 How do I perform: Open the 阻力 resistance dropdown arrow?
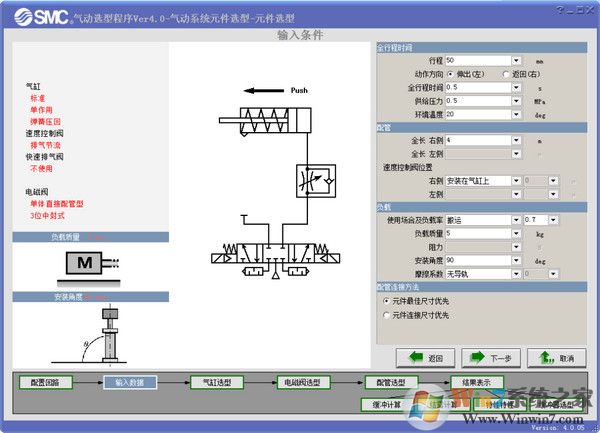tap(516, 247)
